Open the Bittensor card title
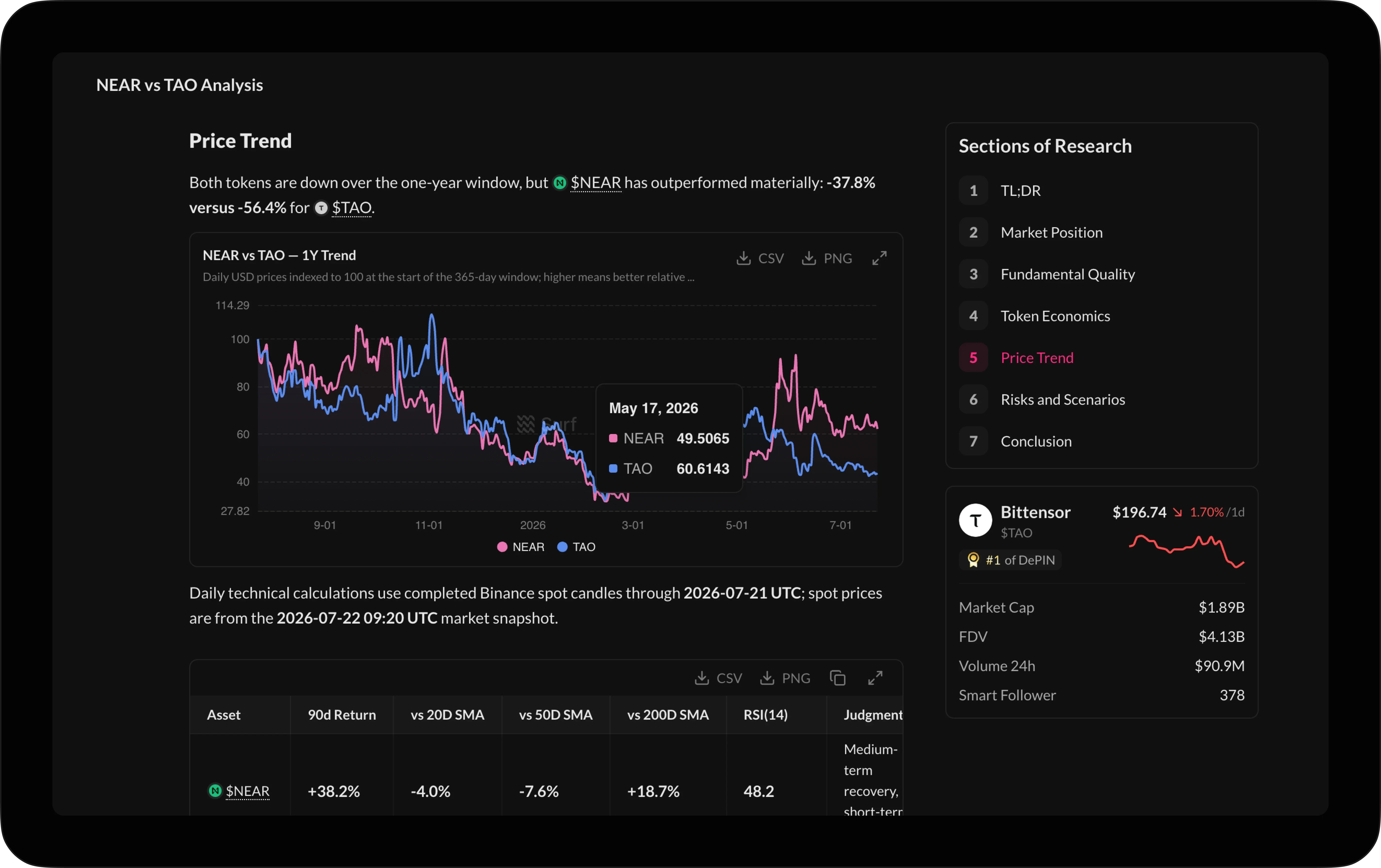 1035,512
